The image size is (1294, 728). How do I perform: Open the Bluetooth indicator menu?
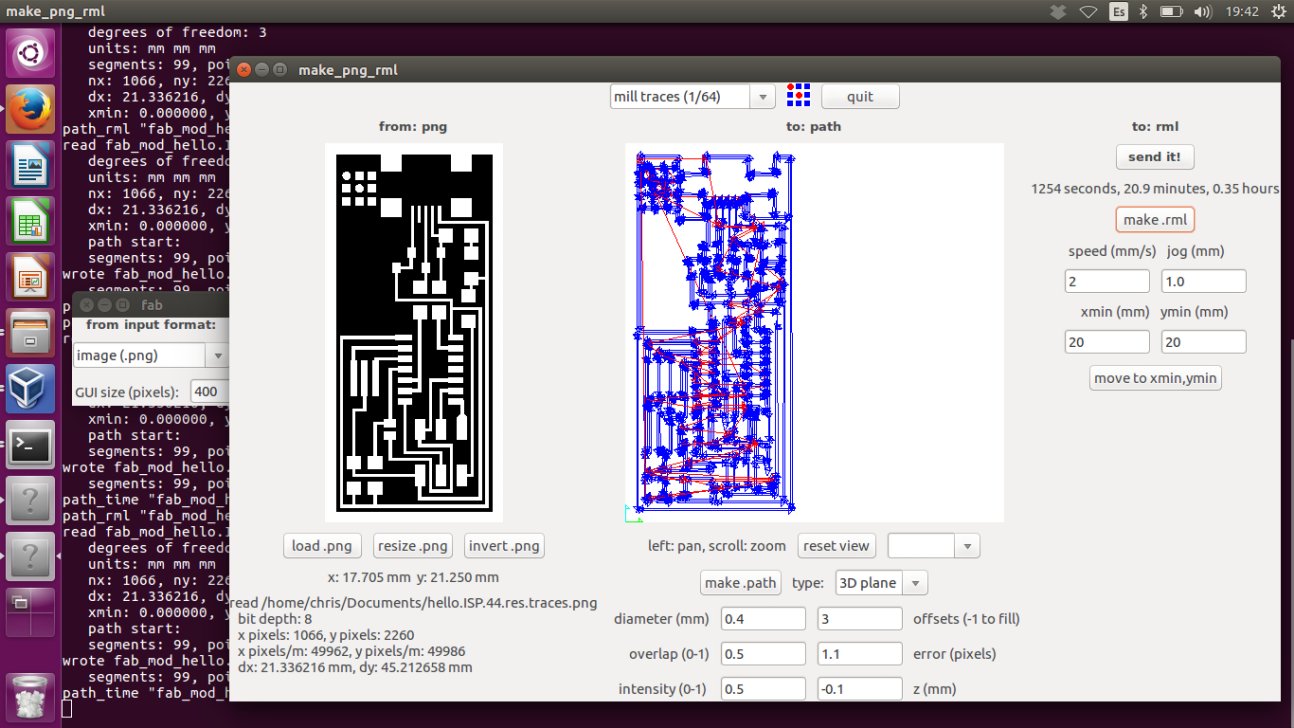click(x=1144, y=12)
